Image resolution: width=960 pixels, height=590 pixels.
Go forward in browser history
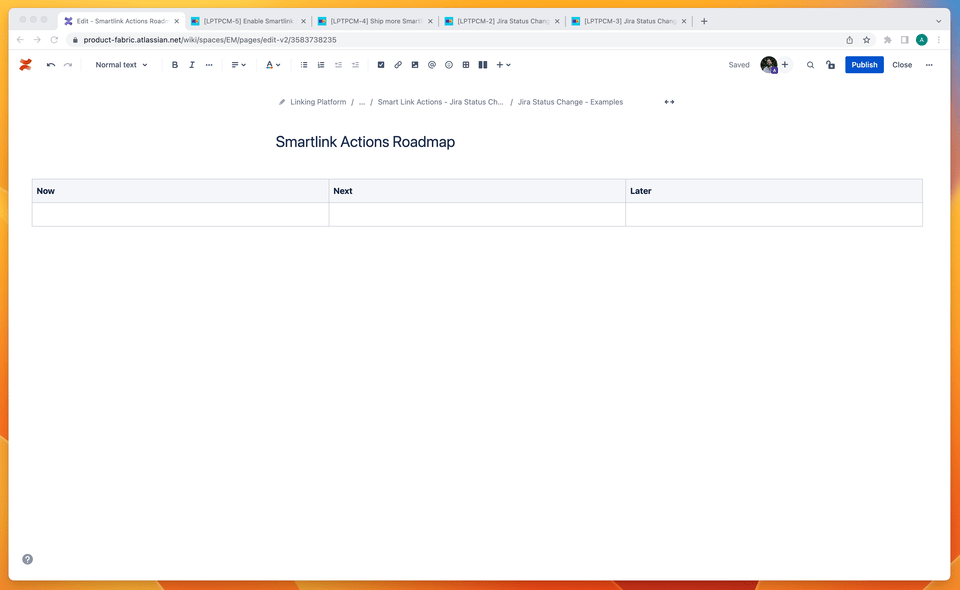click(x=37, y=40)
